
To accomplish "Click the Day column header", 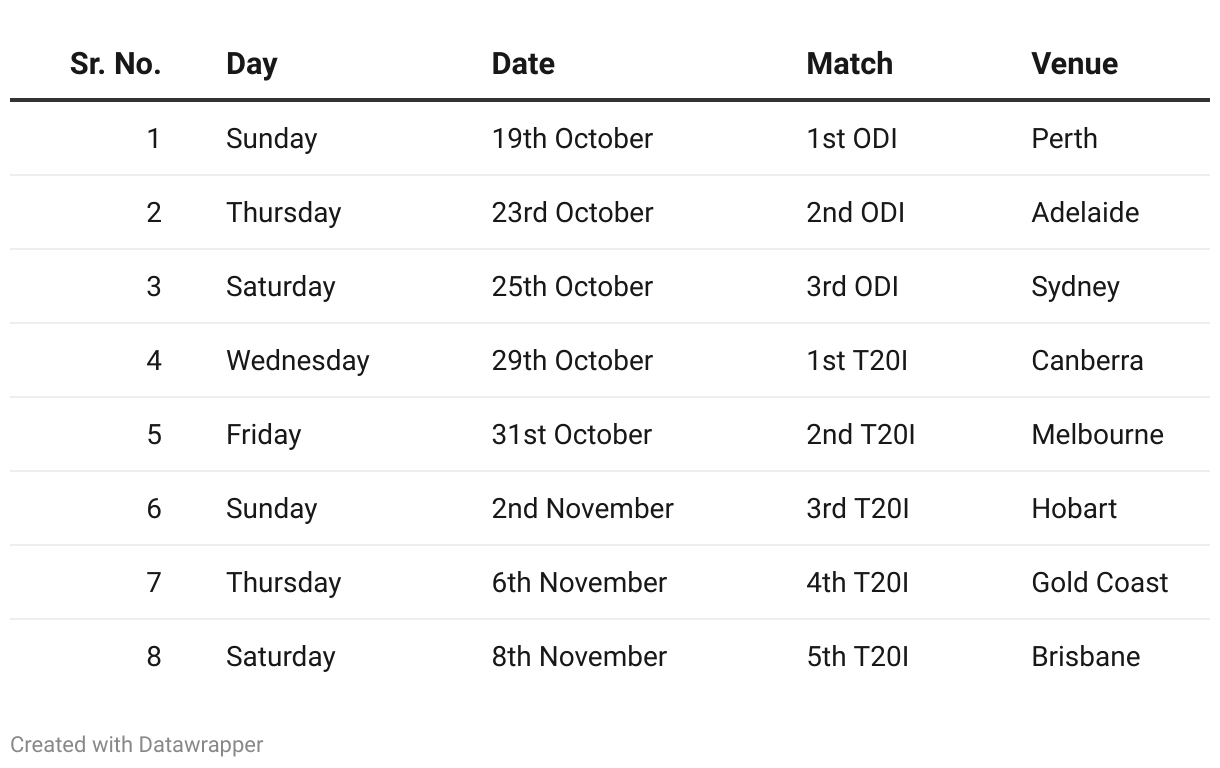I will click(x=252, y=64).
